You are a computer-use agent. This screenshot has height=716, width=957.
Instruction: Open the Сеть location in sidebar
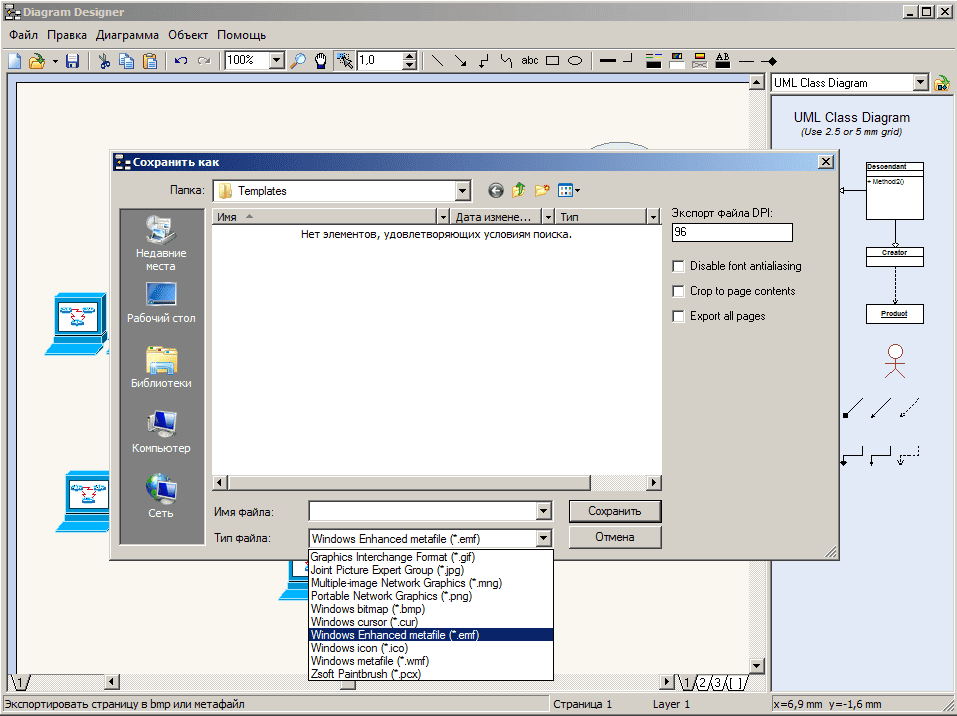(161, 496)
